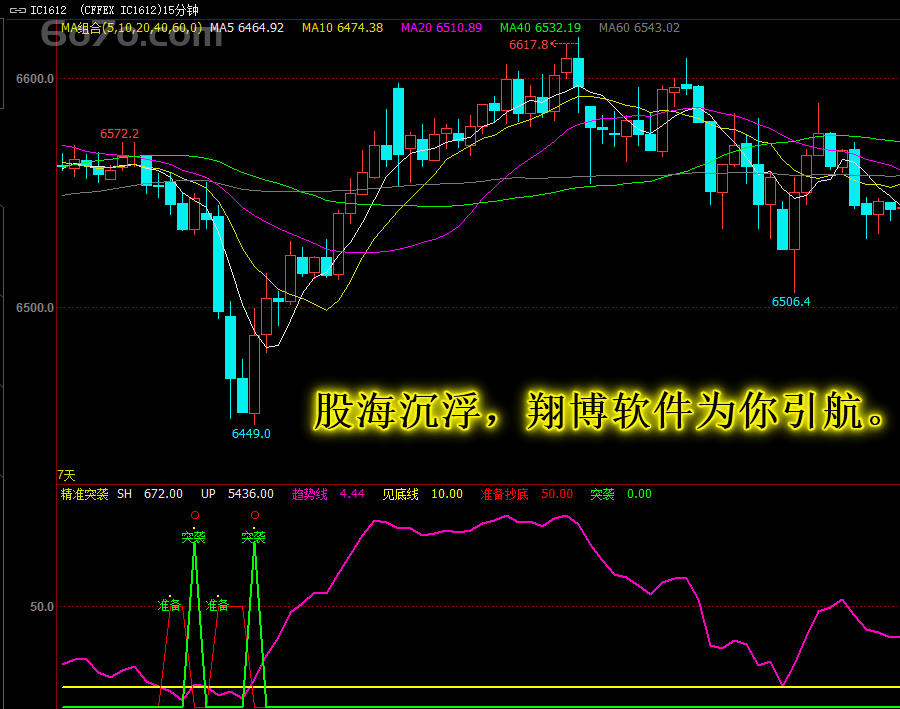
Task: Click the red circle above second 突袭
Action: pyautogui.click(x=255, y=515)
